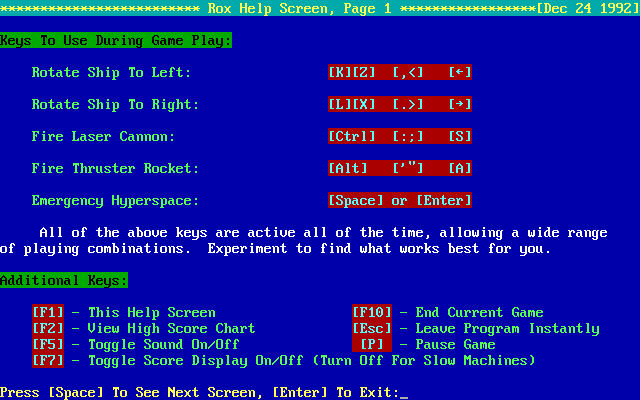Click 'Pause Game' text

(456, 344)
